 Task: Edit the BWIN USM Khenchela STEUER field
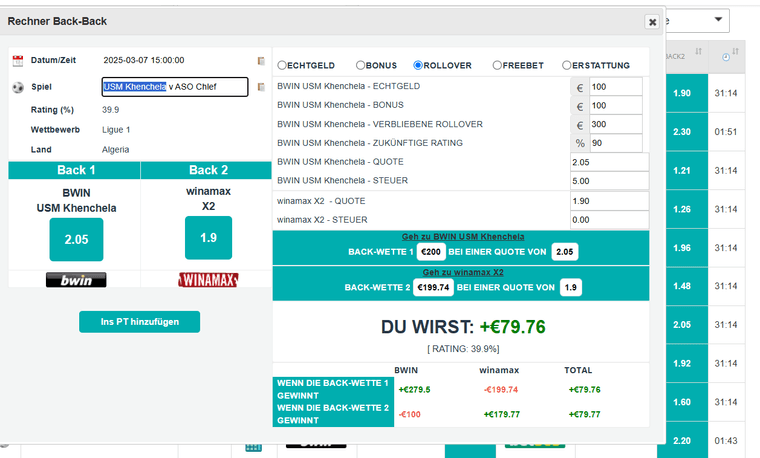(x=610, y=181)
